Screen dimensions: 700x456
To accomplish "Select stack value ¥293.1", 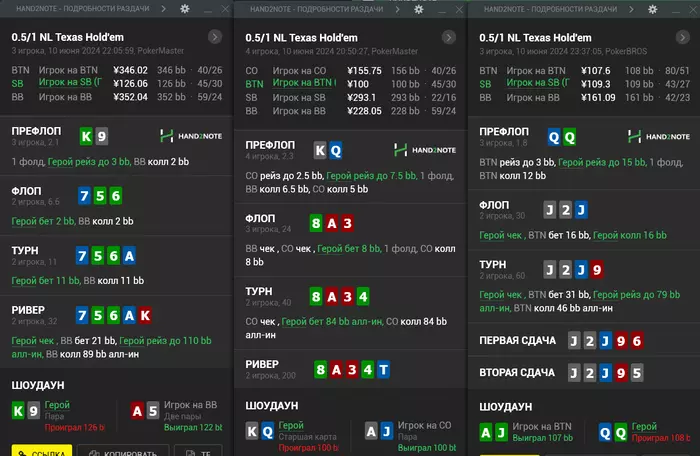I will click(362, 97).
